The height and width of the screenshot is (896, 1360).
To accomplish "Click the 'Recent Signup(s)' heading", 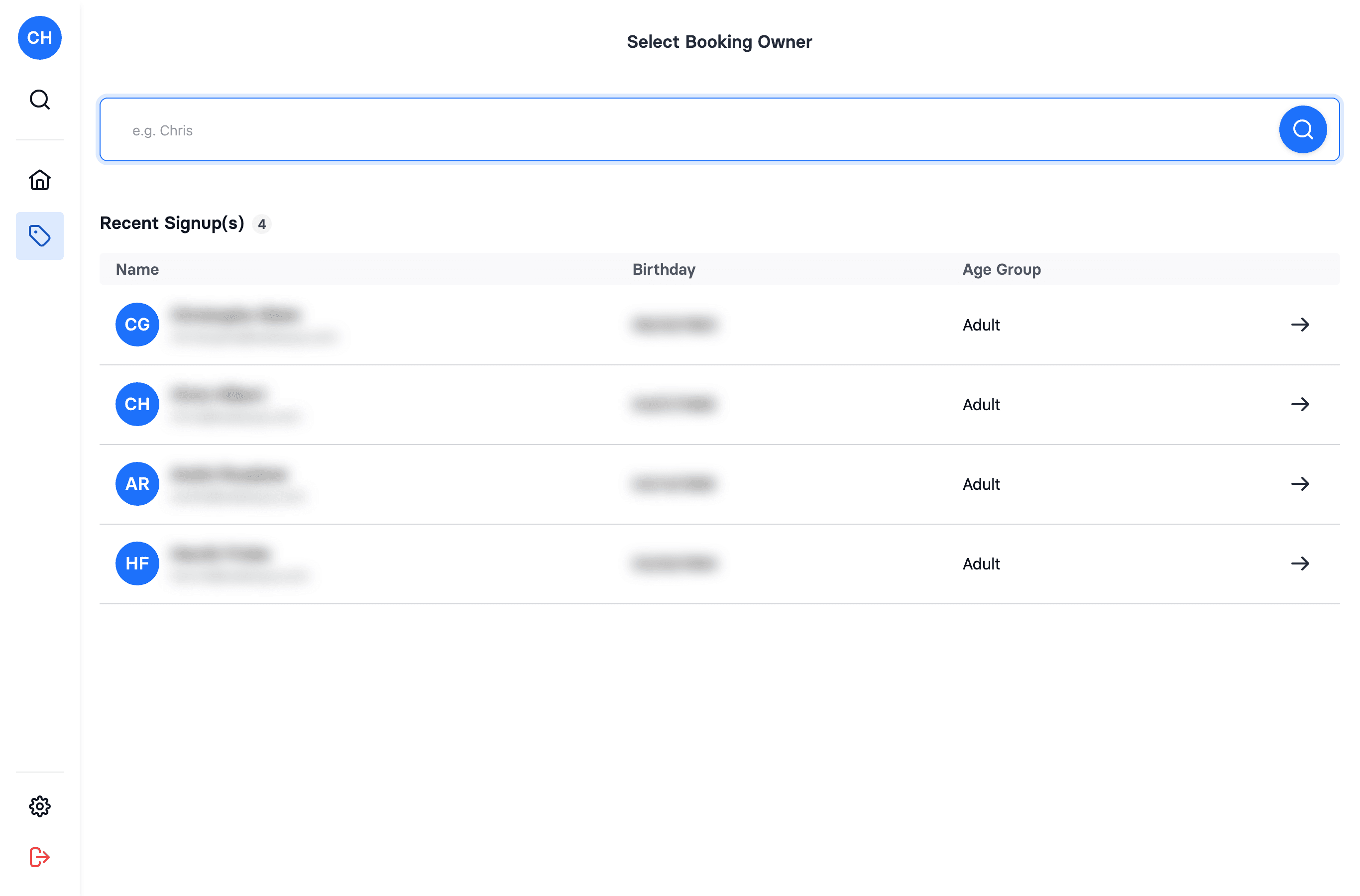I will coord(172,223).
